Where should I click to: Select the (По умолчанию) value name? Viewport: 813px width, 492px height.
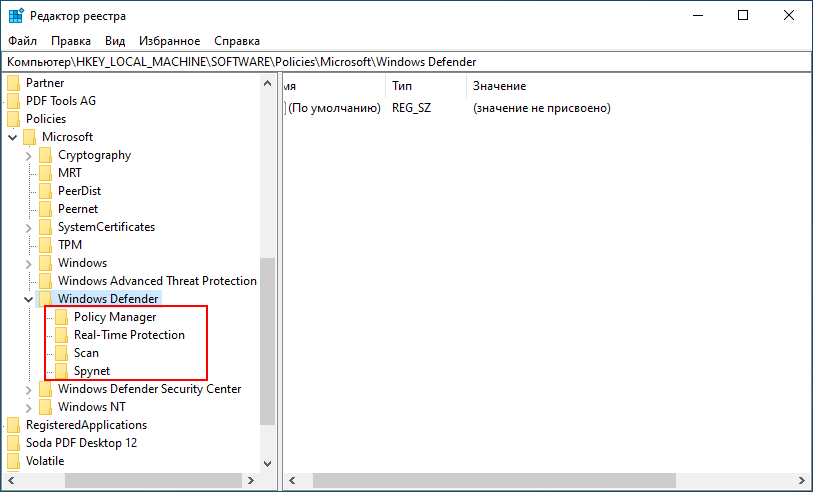pos(334,108)
